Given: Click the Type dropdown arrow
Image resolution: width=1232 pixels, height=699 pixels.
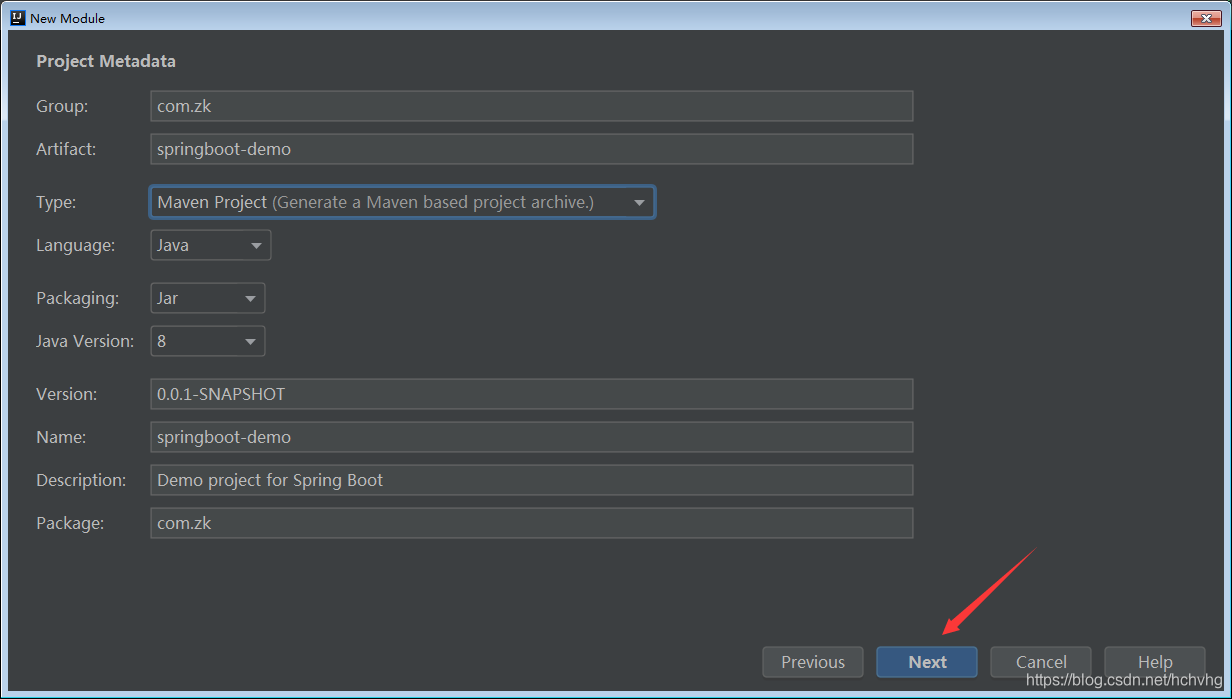Looking at the screenshot, I should [639, 203].
